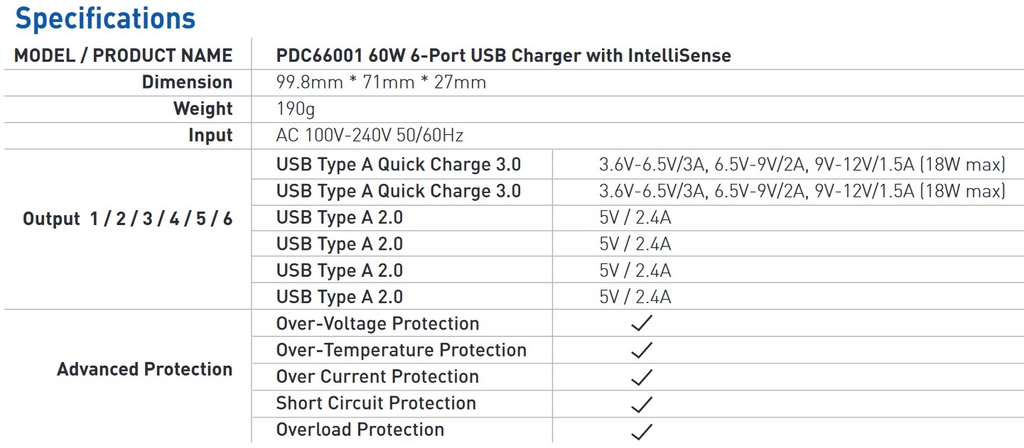1024x448 pixels.
Task: Click the Output 1/2/3/4/5/6 label
Action: [x=127, y=218]
